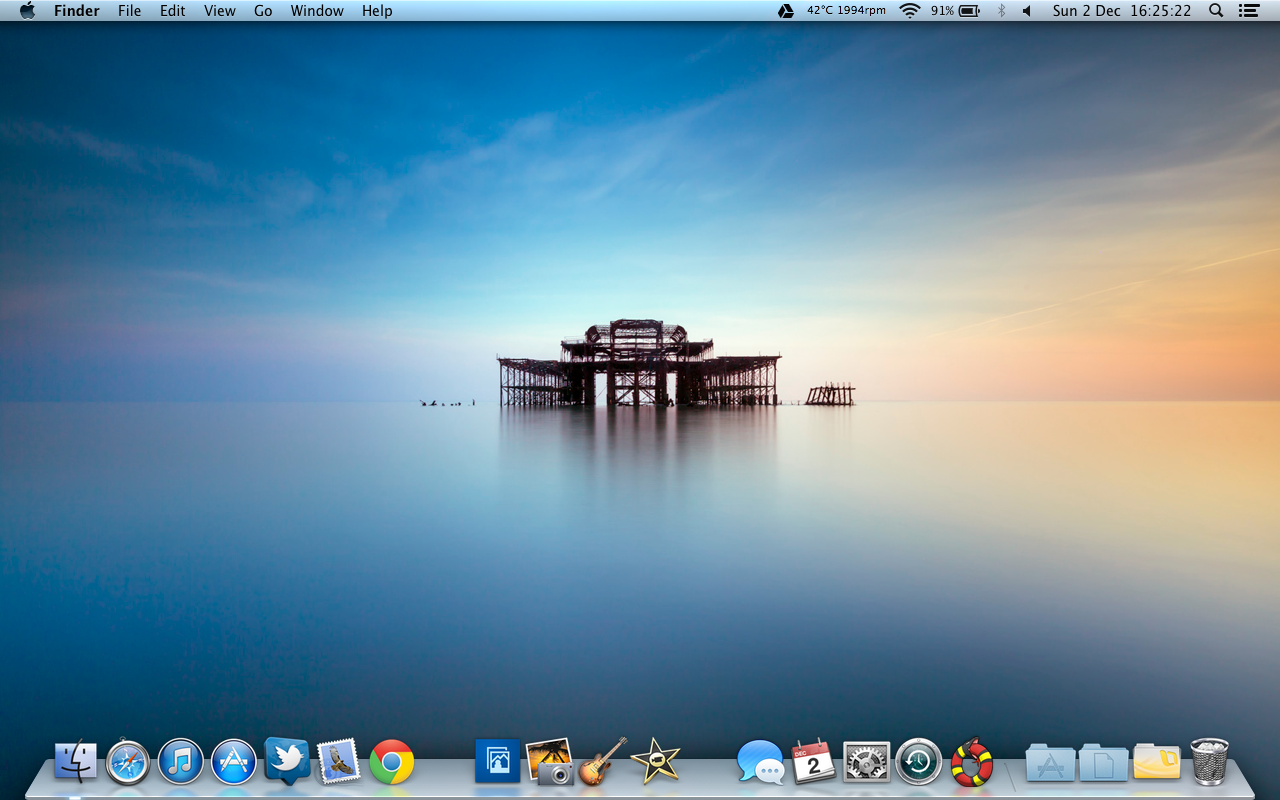1280x800 pixels.
Task: Open the File menu
Action: click(129, 11)
